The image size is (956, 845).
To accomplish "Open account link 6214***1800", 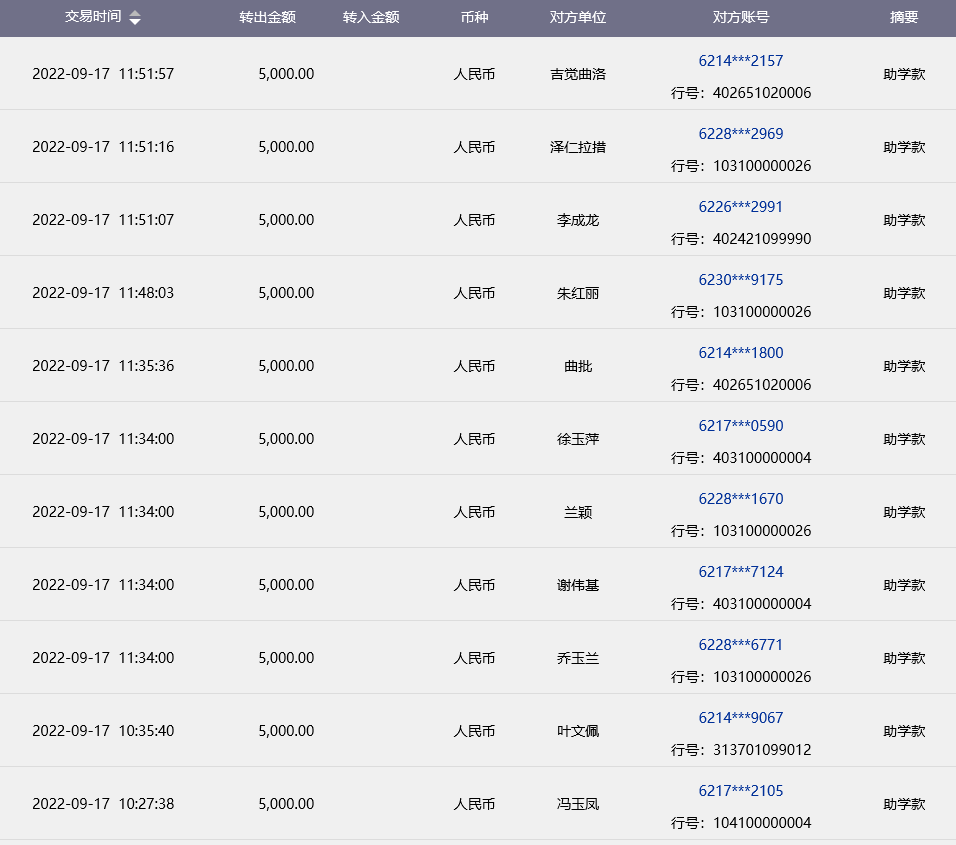I will click(741, 353).
